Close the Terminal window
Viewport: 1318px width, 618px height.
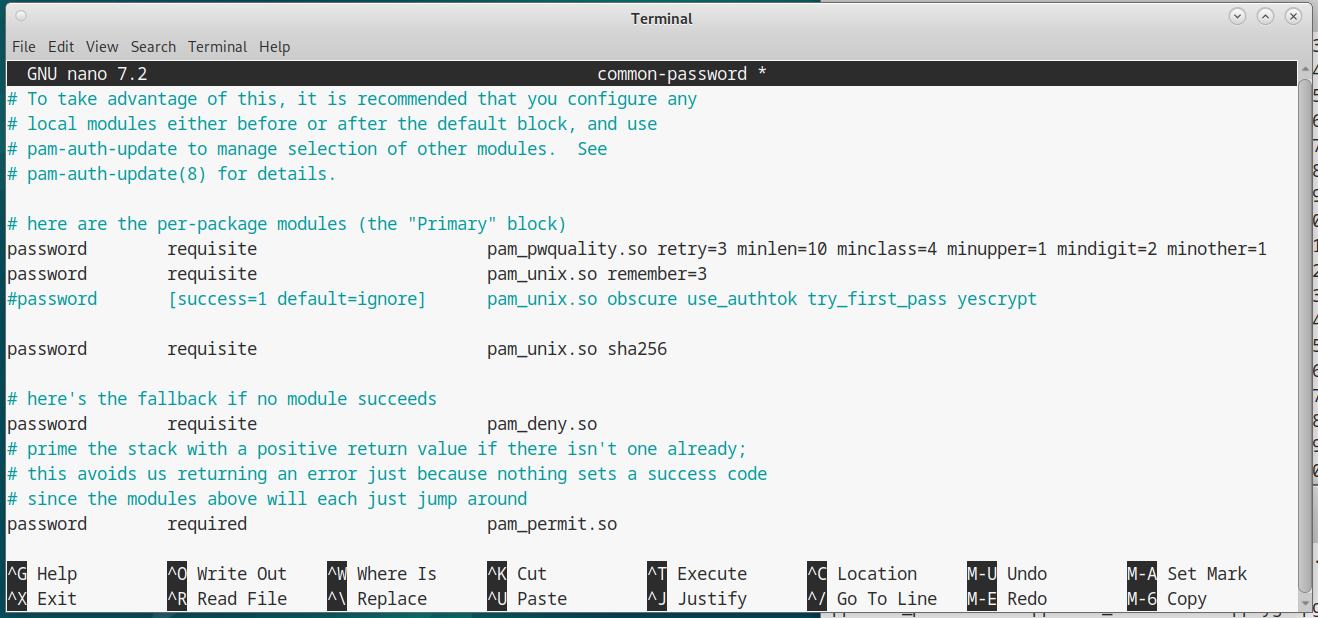pos(1294,17)
